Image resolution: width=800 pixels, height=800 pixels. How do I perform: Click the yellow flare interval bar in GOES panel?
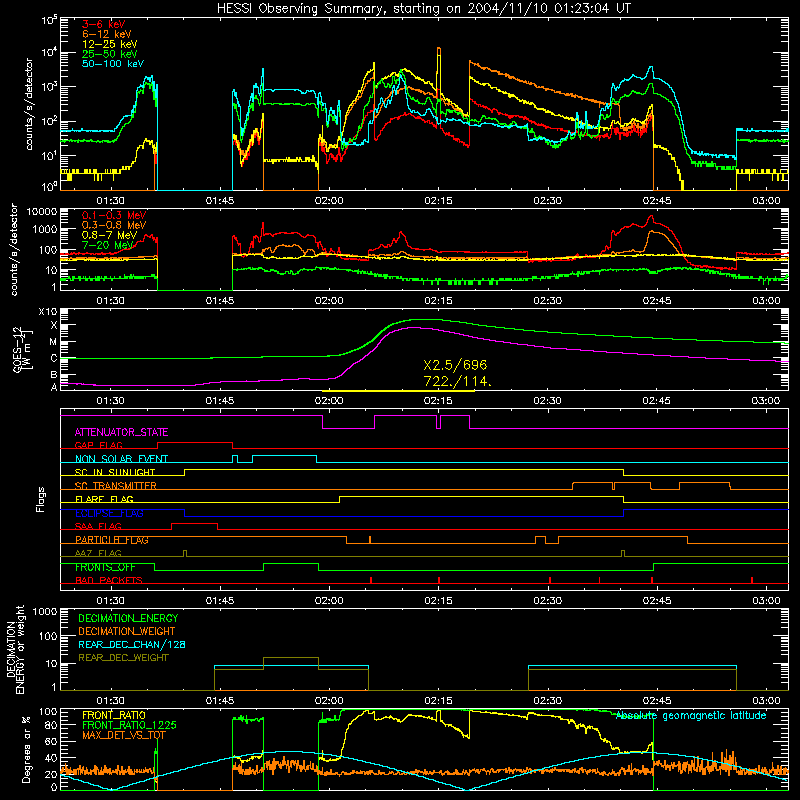click(398, 391)
